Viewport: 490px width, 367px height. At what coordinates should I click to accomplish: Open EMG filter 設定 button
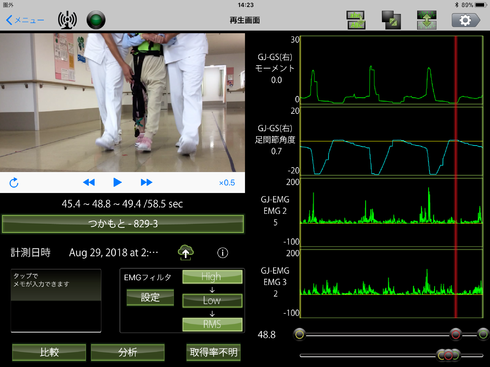pyautogui.click(x=150, y=297)
